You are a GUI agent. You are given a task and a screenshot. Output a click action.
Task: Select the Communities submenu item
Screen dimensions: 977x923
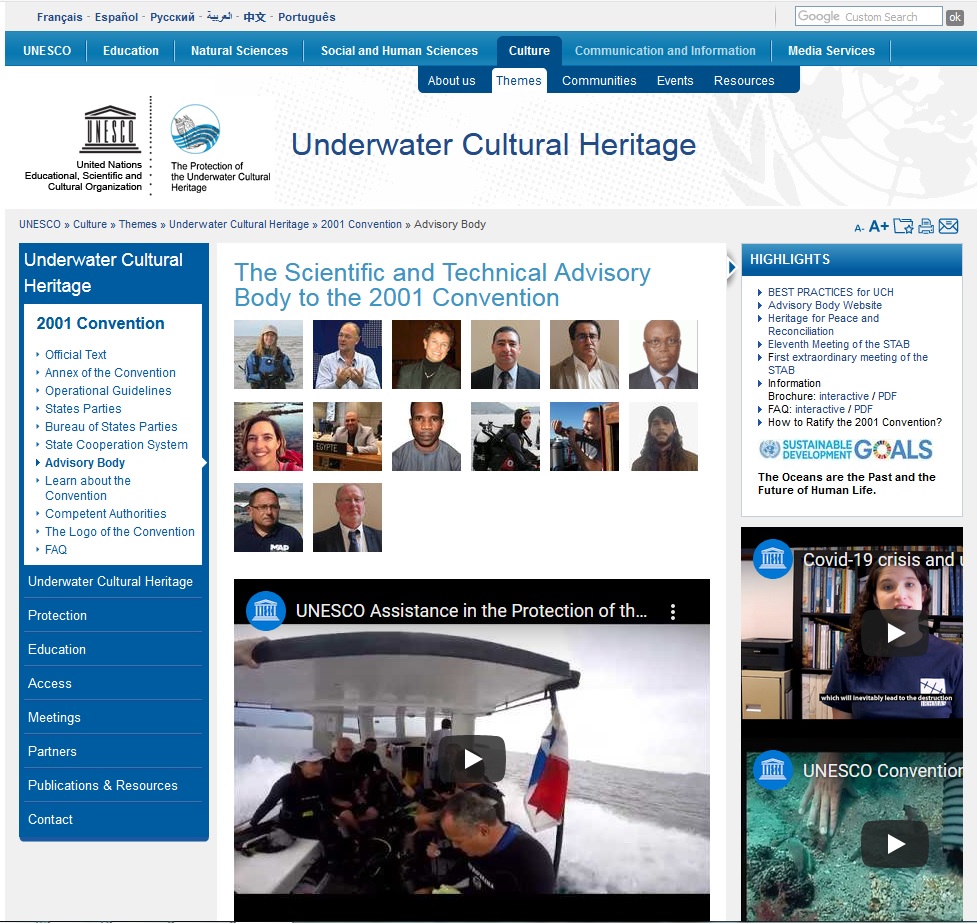click(599, 81)
